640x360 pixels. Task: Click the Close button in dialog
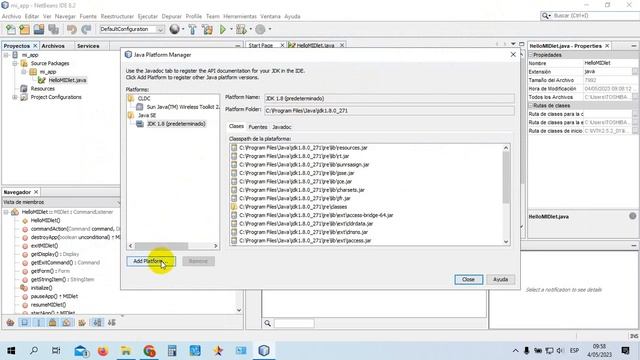[x=469, y=280]
